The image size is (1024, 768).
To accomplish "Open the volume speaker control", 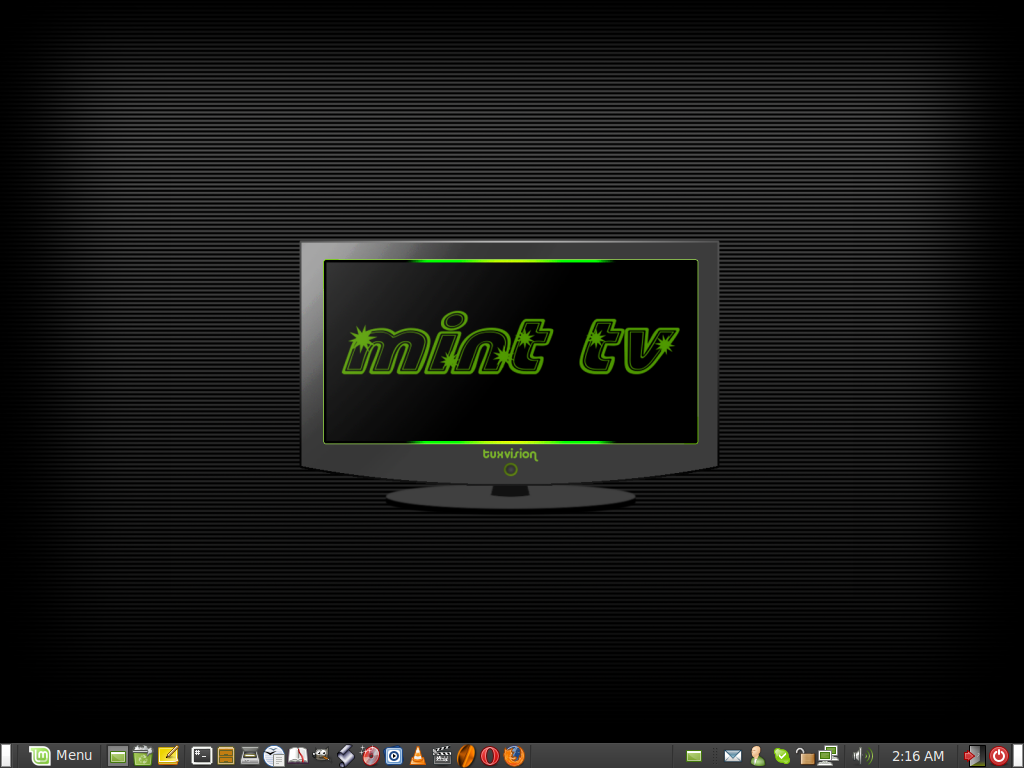I will [863, 756].
